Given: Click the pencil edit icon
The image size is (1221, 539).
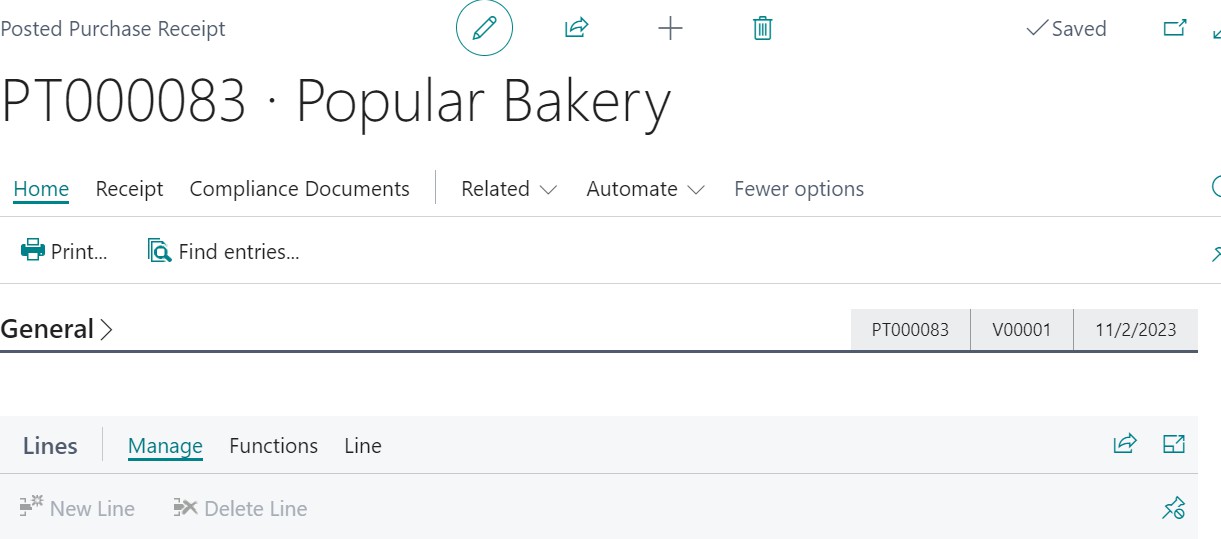Looking at the screenshot, I should (484, 29).
